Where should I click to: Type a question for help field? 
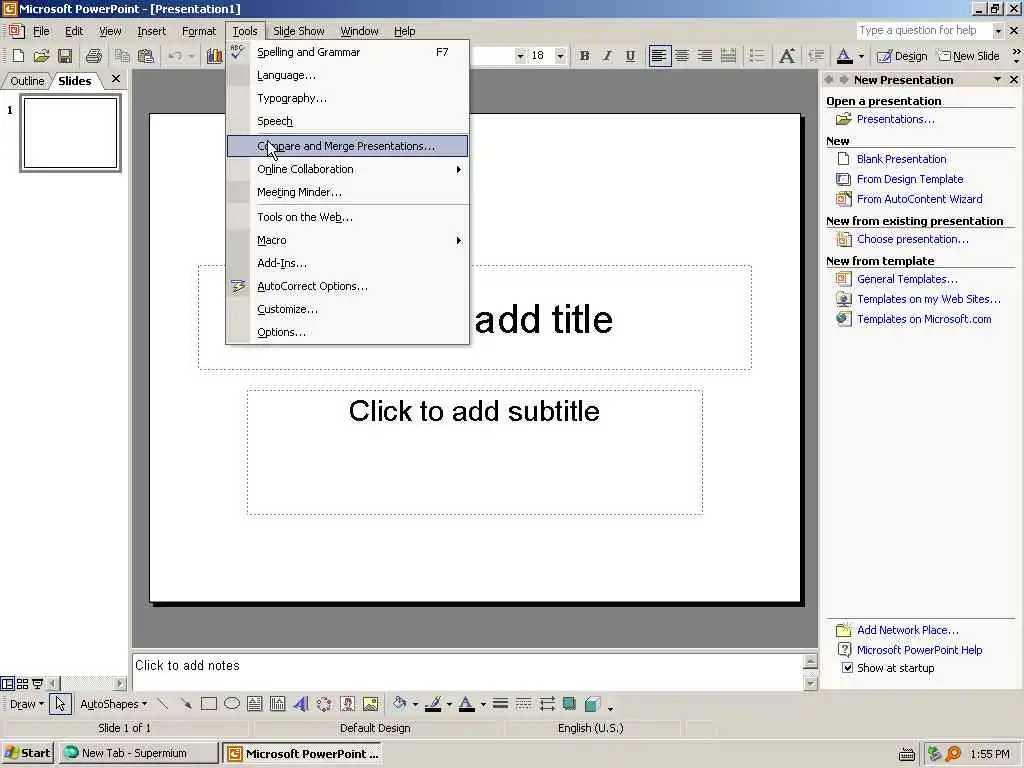tap(924, 30)
